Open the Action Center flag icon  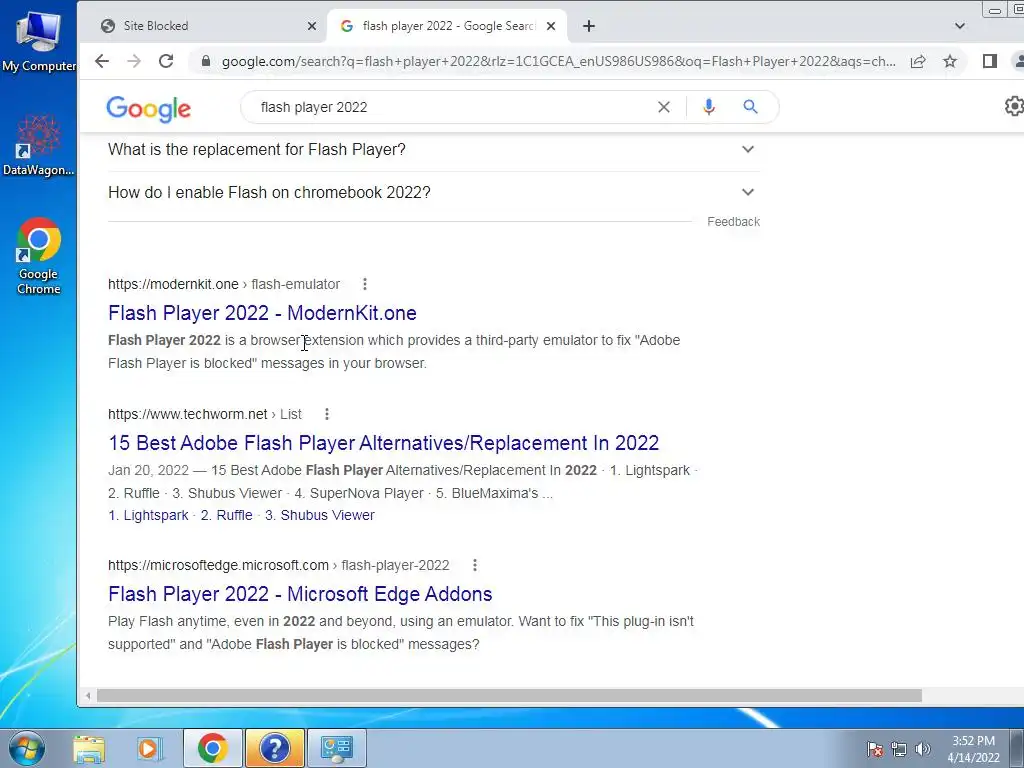point(875,749)
